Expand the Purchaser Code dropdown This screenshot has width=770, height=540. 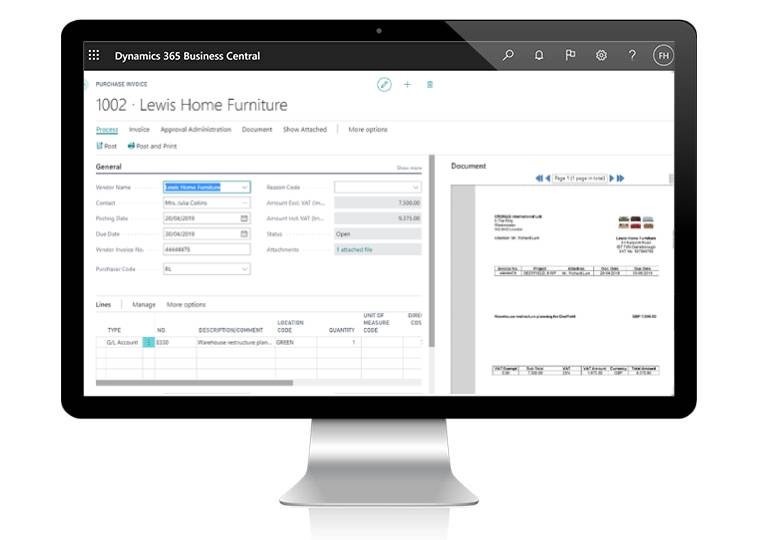(x=244, y=269)
